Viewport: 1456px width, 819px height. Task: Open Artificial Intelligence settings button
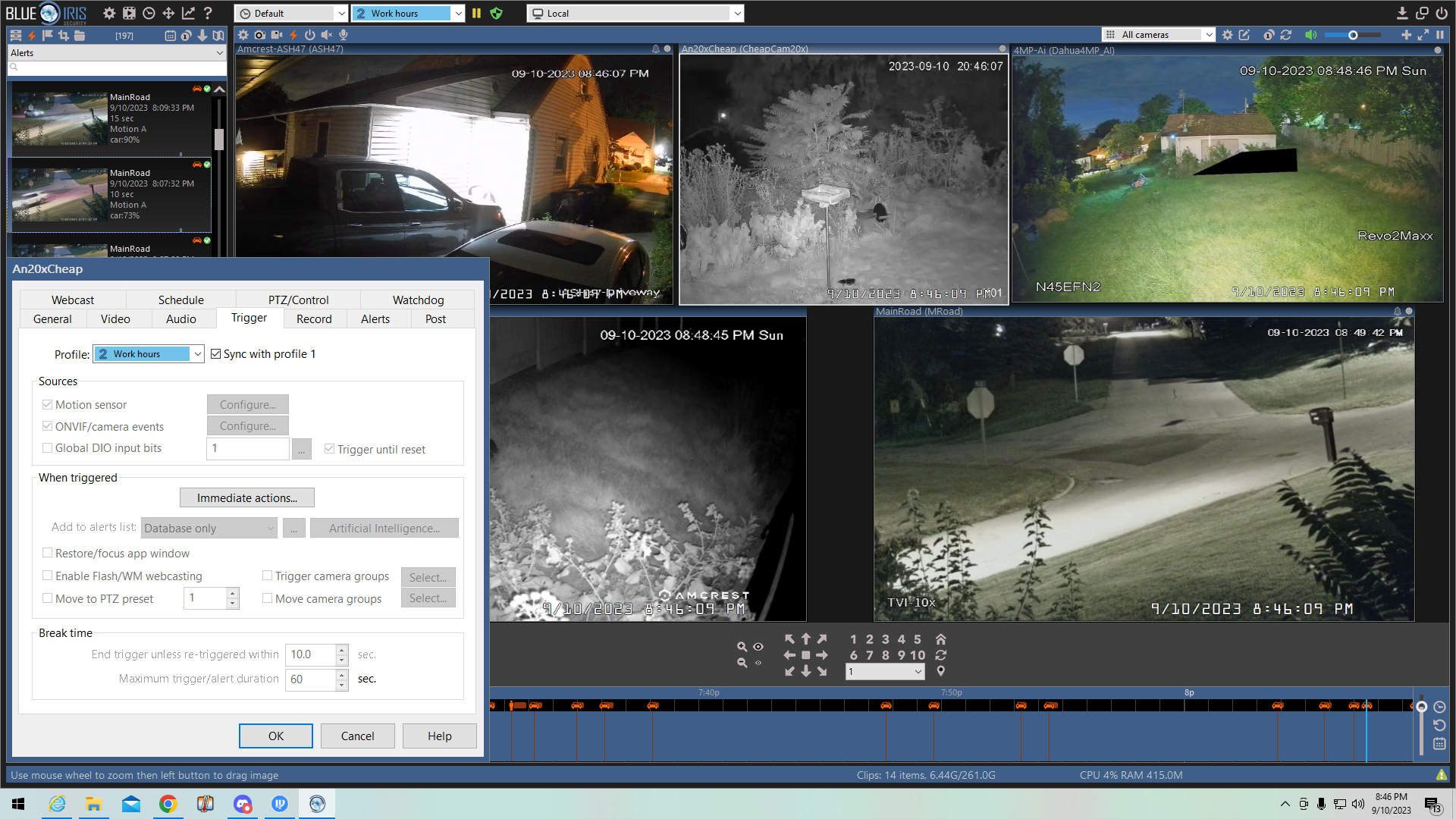[384, 529]
